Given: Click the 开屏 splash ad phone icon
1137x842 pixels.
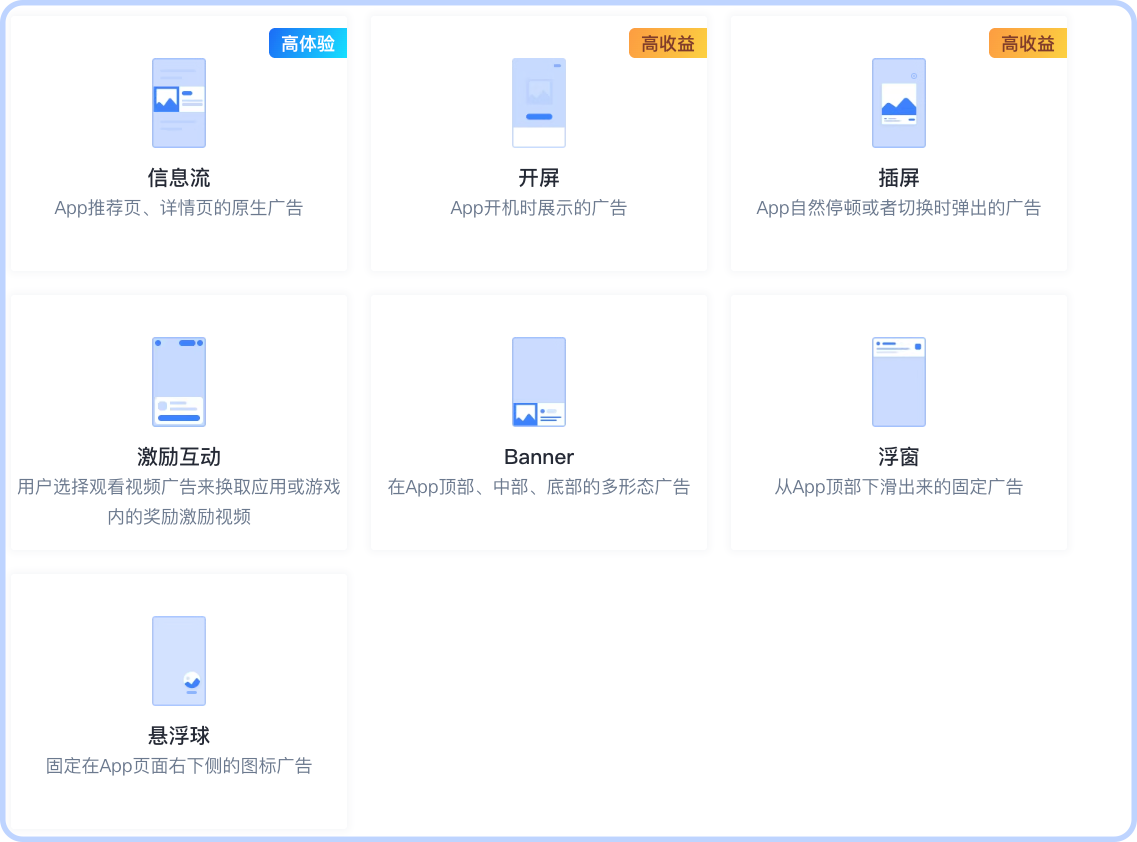Looking at the screenshot, I should 539,103.
